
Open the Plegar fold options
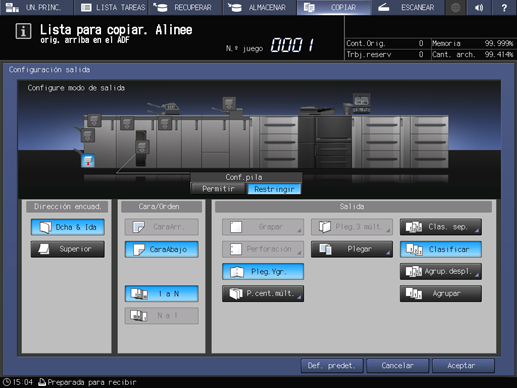(x=352, y=249)
